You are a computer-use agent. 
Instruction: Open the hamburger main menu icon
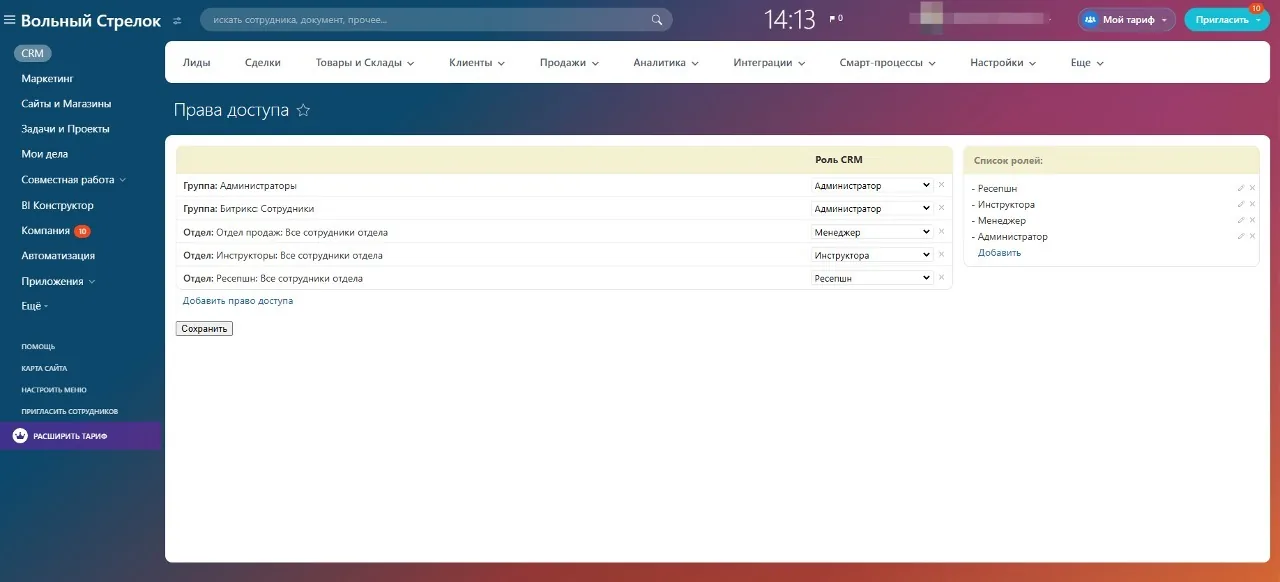coord(10,20)
